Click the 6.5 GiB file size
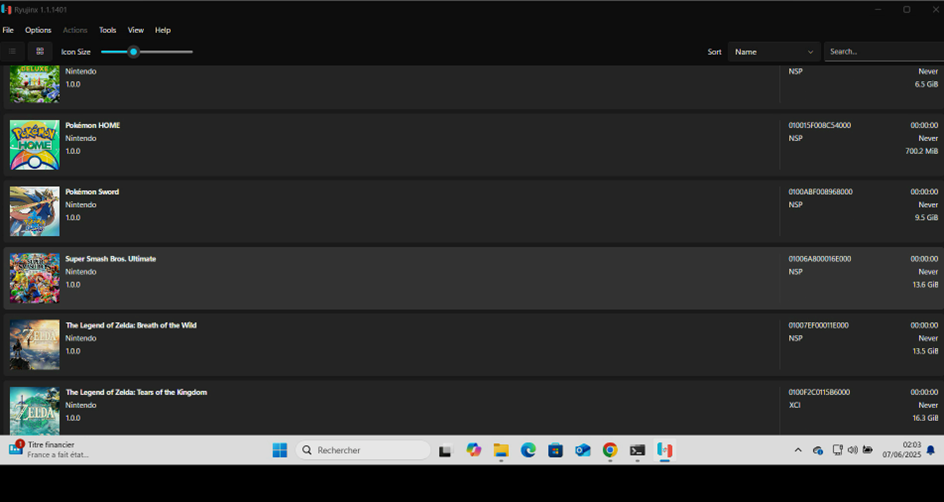 (x=926, y=84)
